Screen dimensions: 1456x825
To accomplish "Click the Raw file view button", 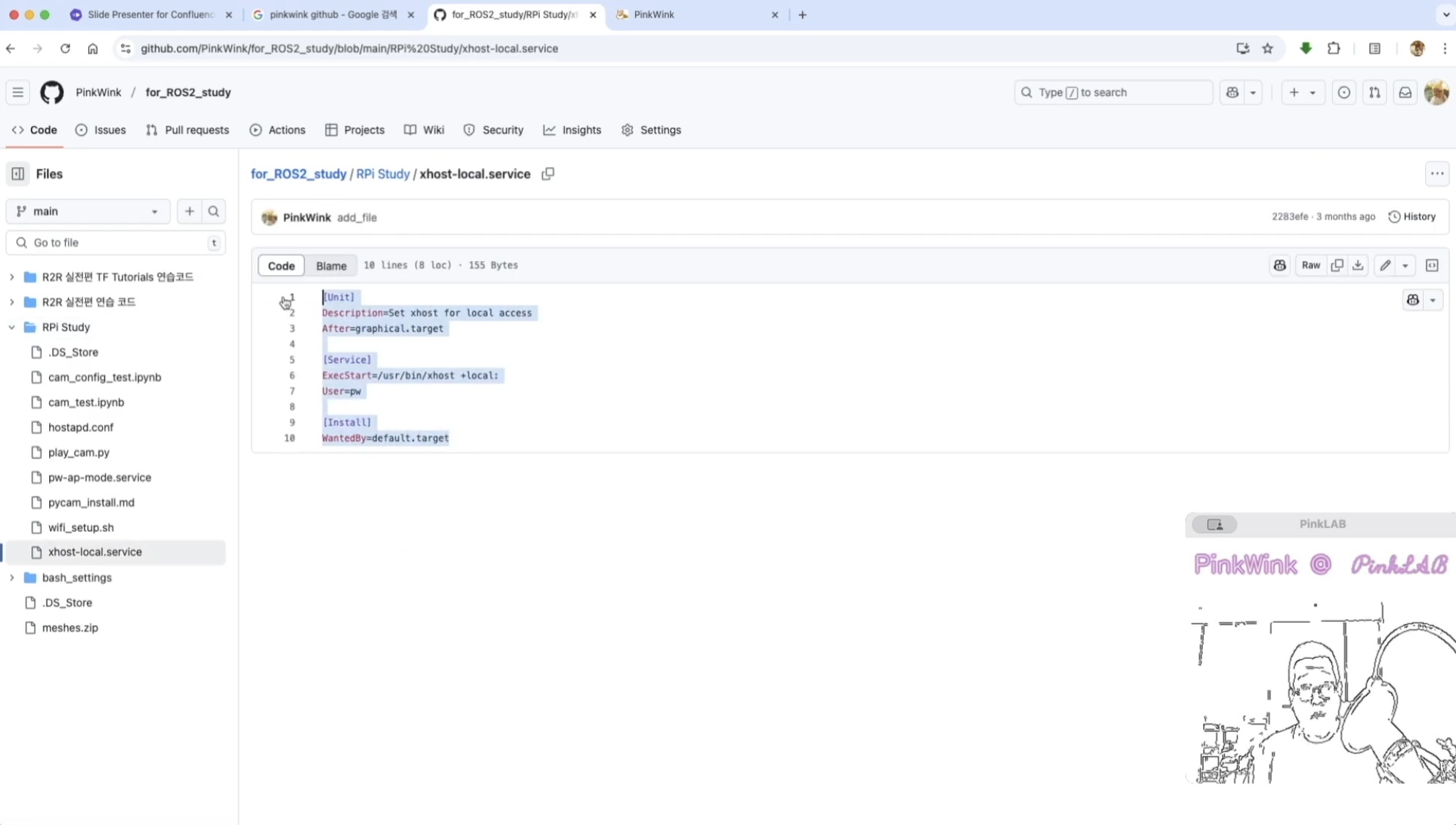I will [1310, 265].
